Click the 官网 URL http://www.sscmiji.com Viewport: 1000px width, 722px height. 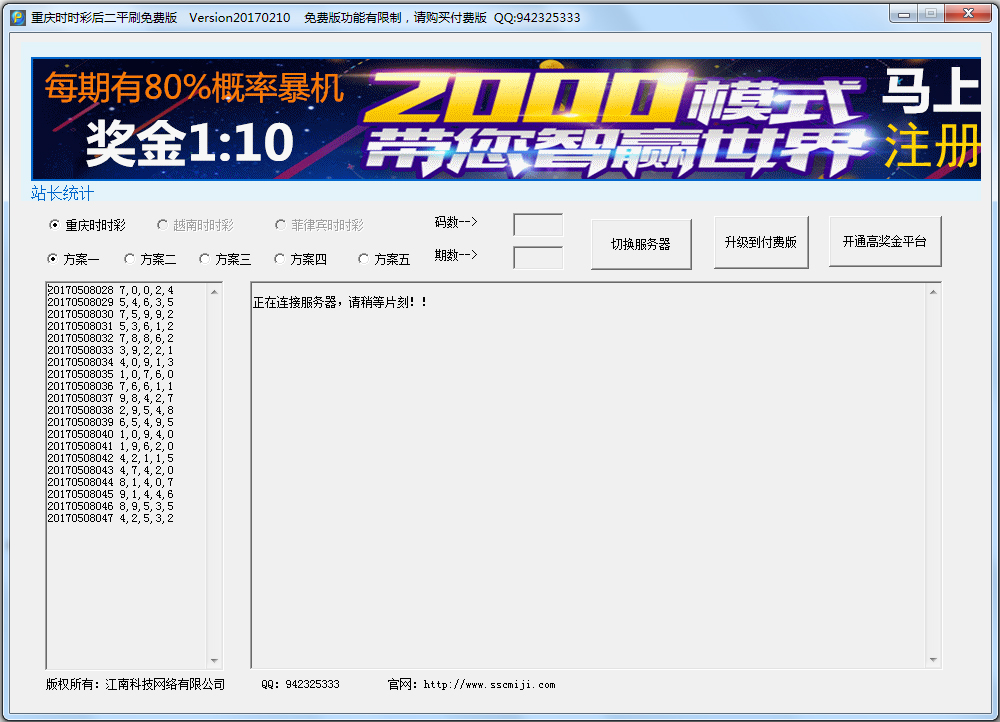point(489,684)
